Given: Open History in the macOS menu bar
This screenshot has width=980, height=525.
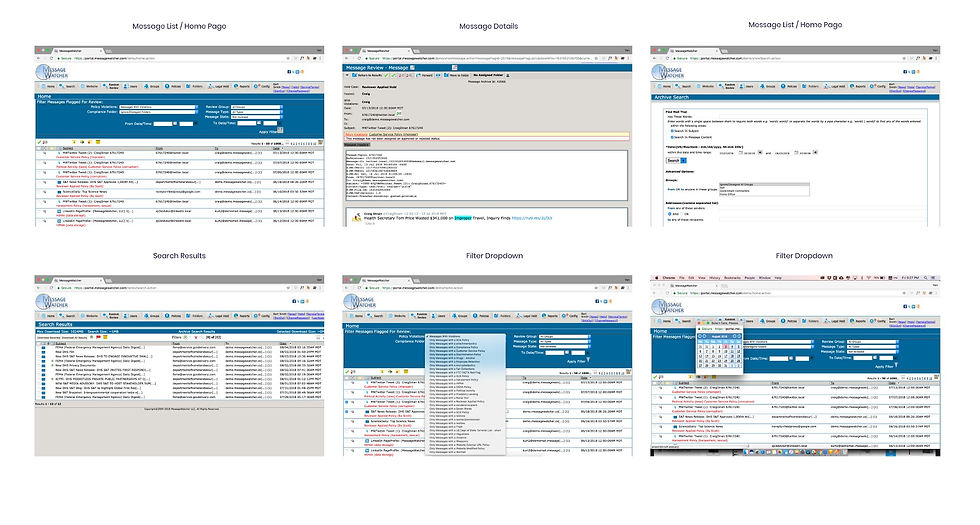Looking at the screenshot, I should (x=715, y=278).
